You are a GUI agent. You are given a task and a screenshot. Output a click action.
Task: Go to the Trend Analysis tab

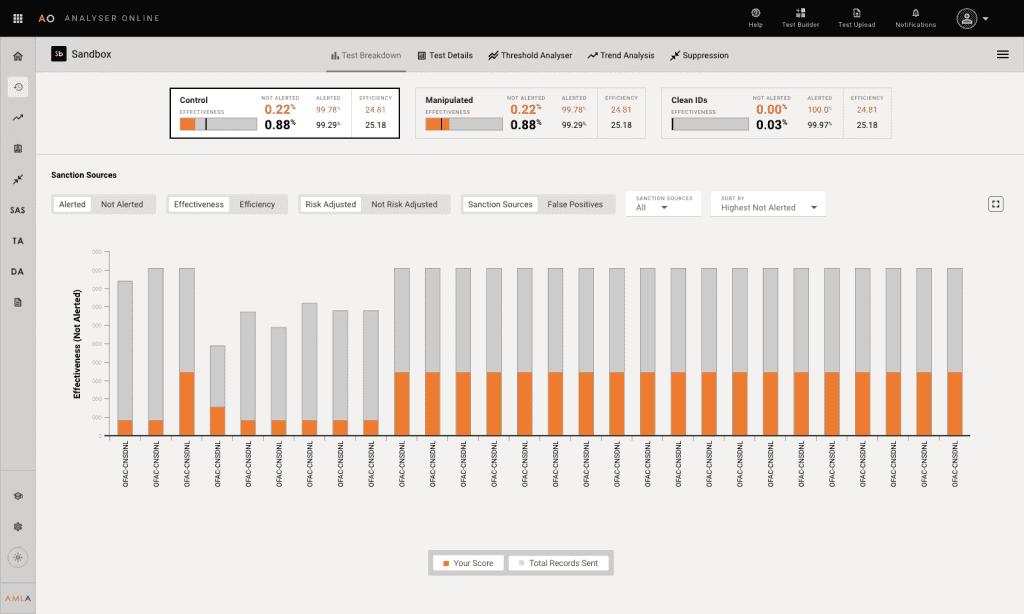[620, 55]
